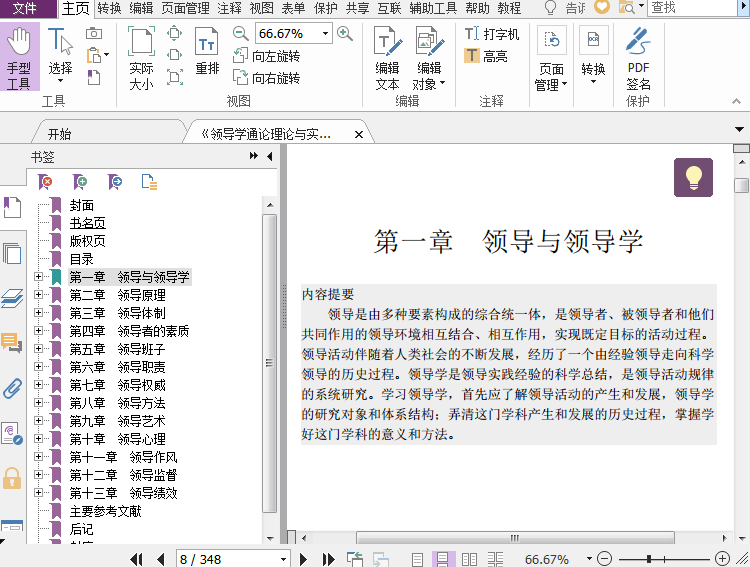
Task: Set view to Actual Size (实际大小)
Action: [142, 58]
